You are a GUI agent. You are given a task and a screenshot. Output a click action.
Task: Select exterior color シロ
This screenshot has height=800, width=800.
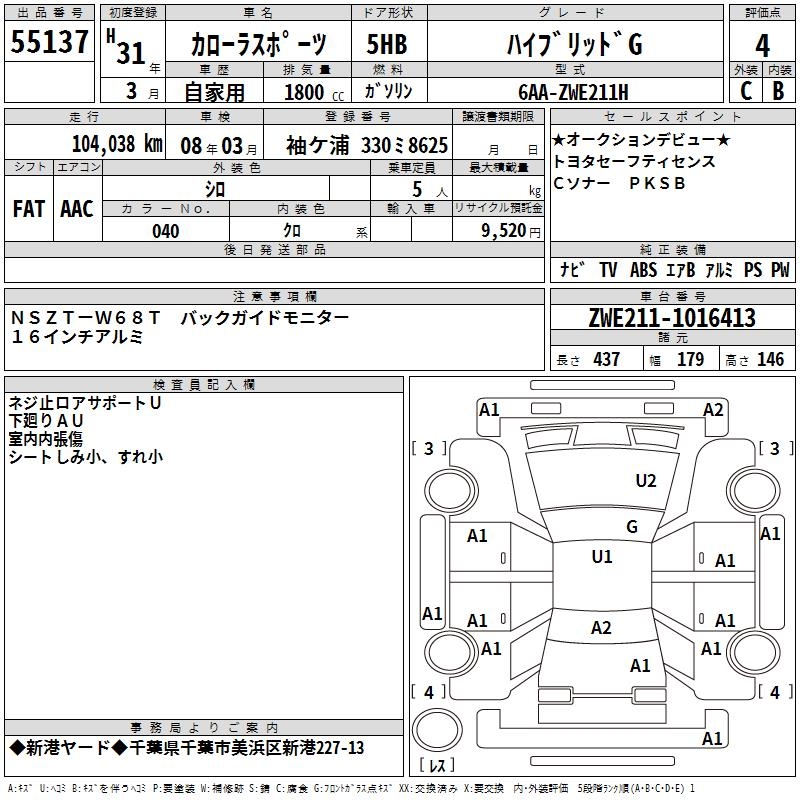(215, 189)
